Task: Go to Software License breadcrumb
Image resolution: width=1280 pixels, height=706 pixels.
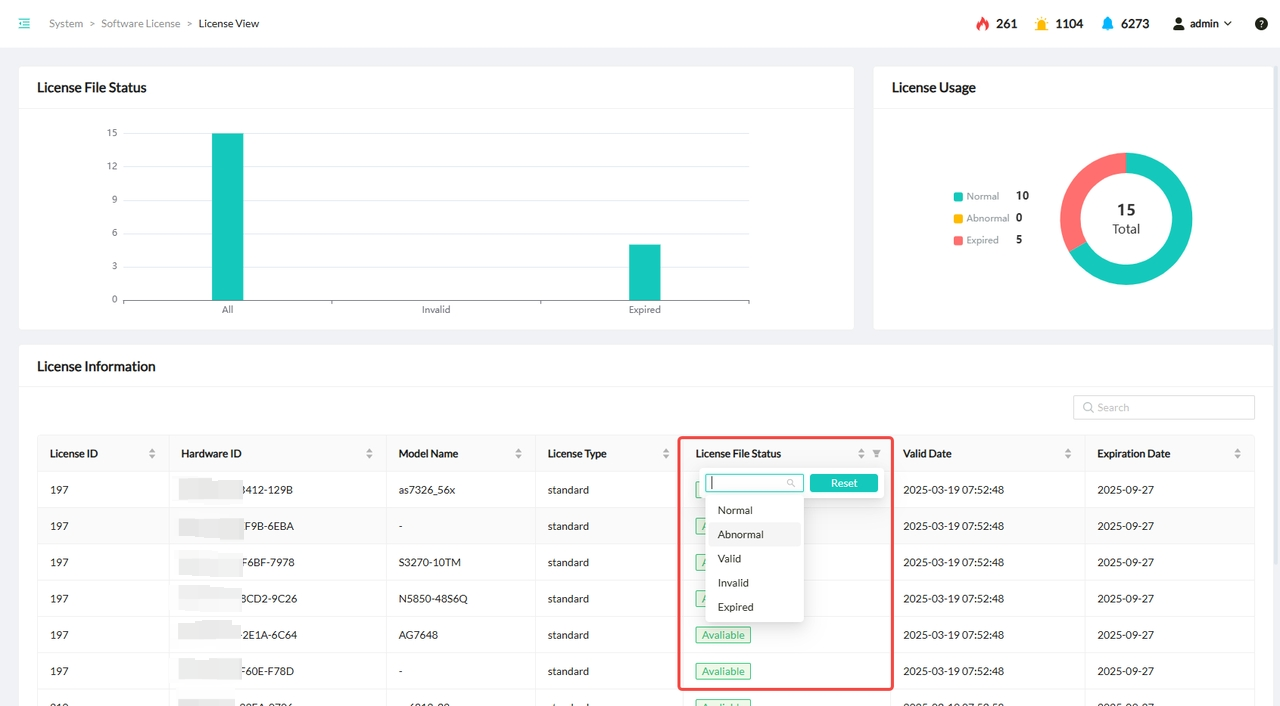Action: point(140,24)
